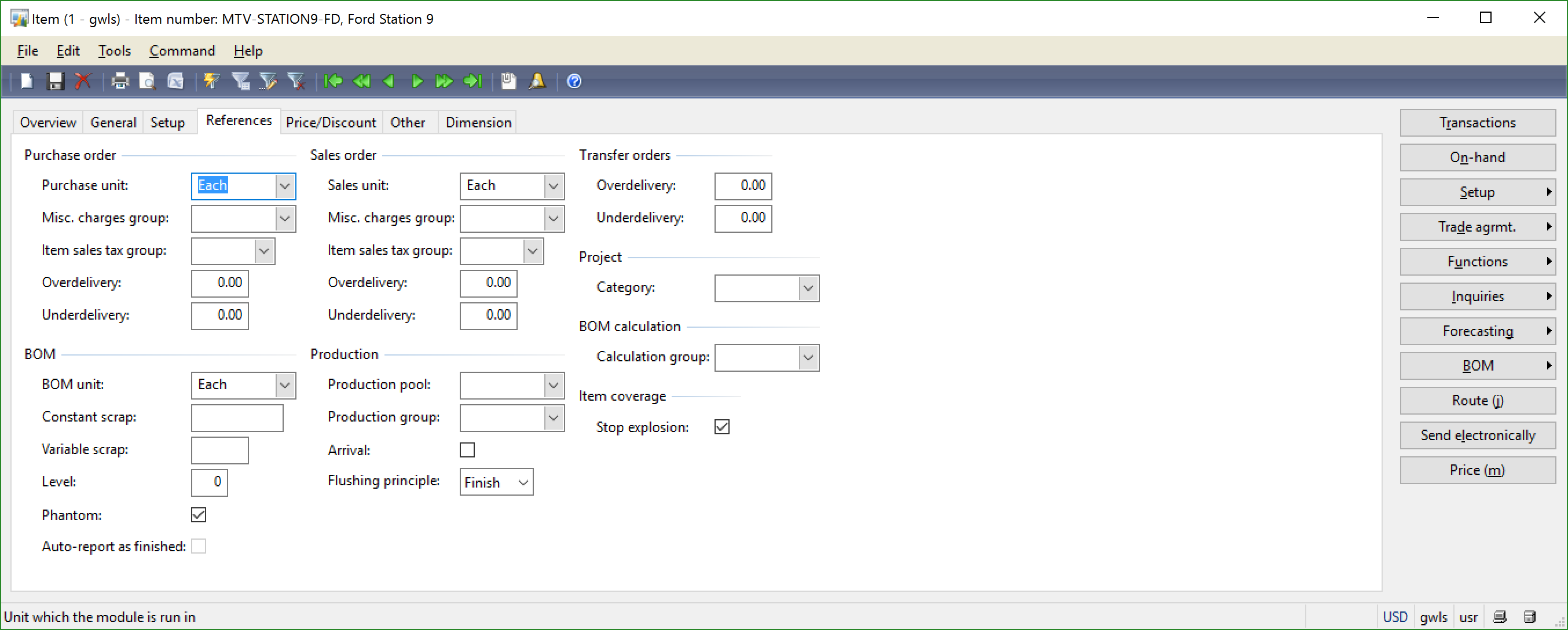The height and width of the screenshot is (630, 1568).
Task: Open help with blue question mark icon
Action: coord(574,81)
